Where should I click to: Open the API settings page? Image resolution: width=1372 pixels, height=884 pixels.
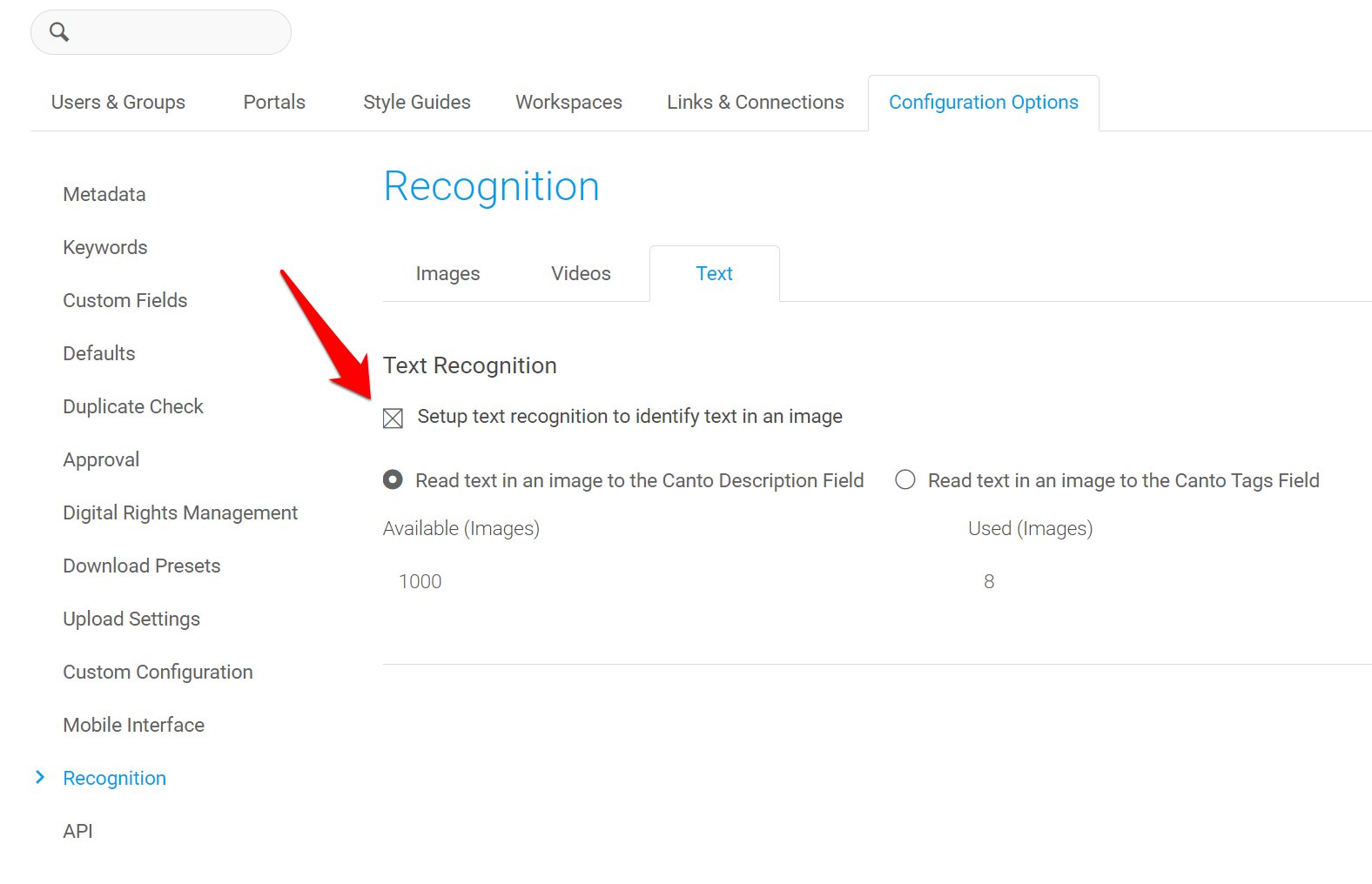(77, 832)
